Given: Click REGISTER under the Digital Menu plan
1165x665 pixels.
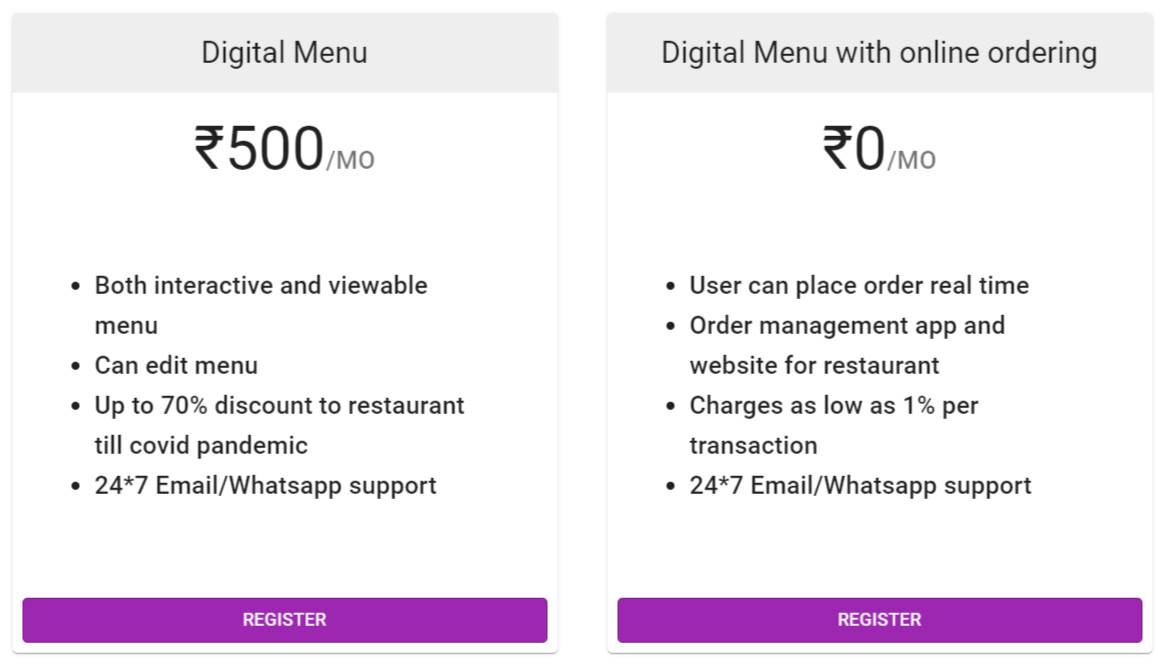Looking at the screenshot, I should click(x=284, y=620).
